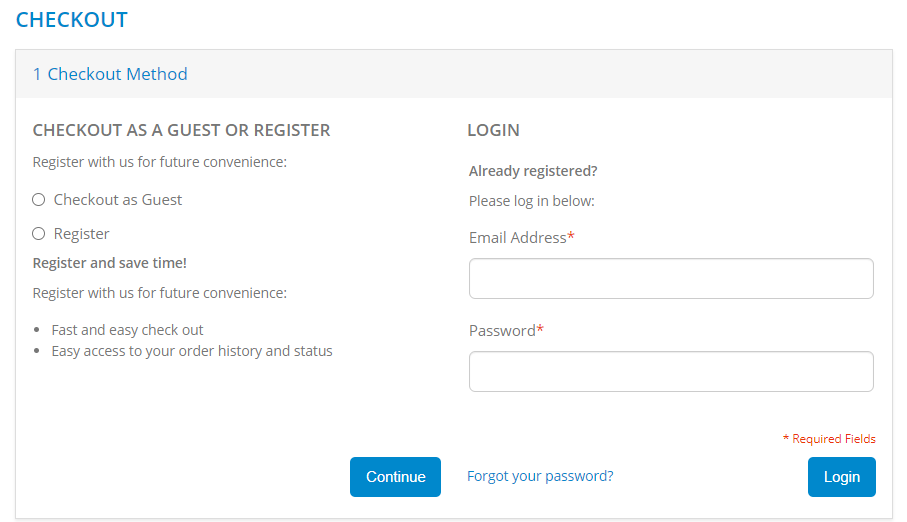
Task: Click the "Checkout as a Guest or Register" heading
Action: point(181,130)
